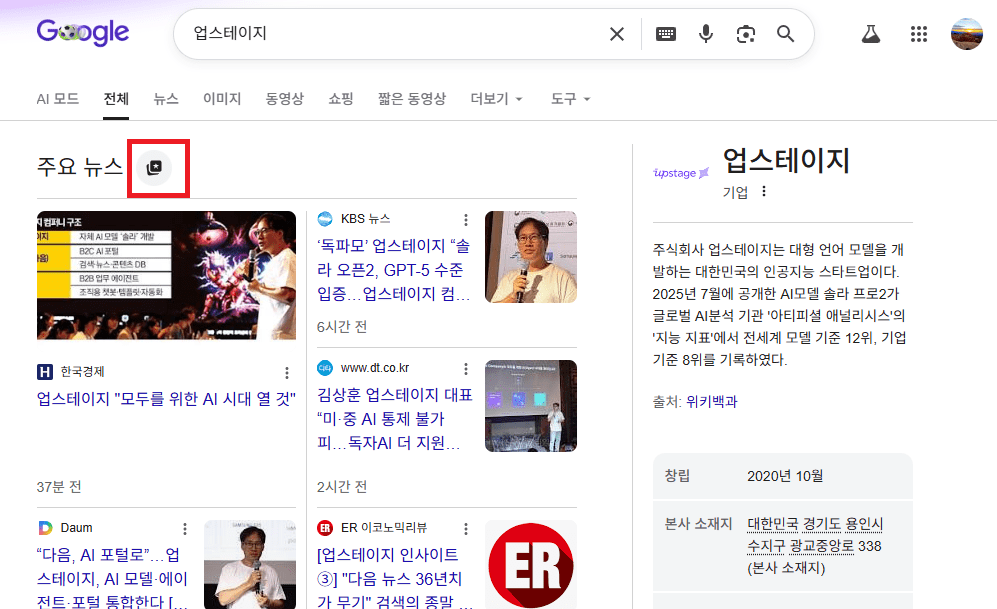Viewport: 997px width, 609px height.
Task: Switch to AI 모드 tab
Action: click(57, 99)
